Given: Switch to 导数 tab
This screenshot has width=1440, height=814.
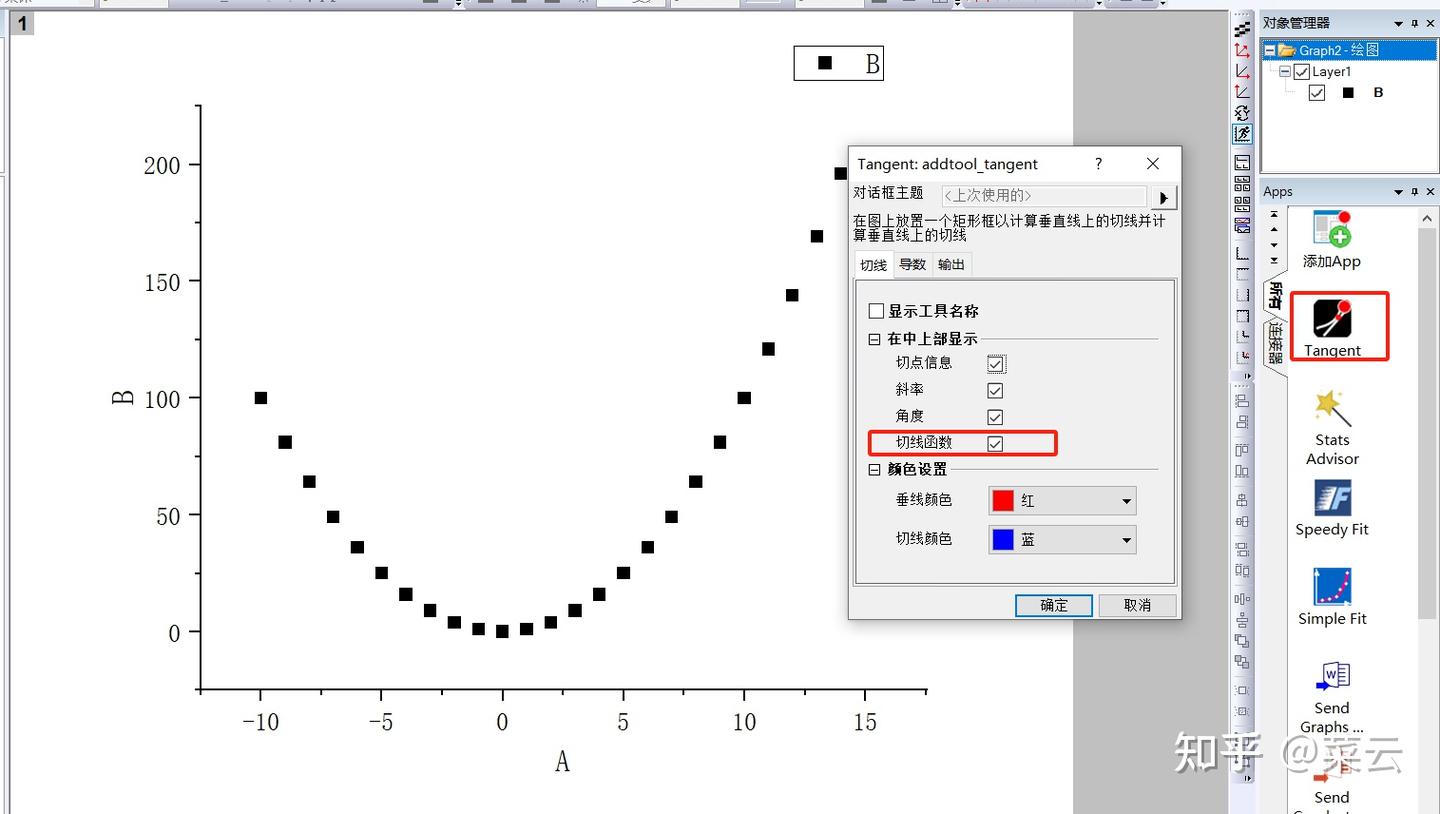Looking at the screenshot, I should click(912, 264).
